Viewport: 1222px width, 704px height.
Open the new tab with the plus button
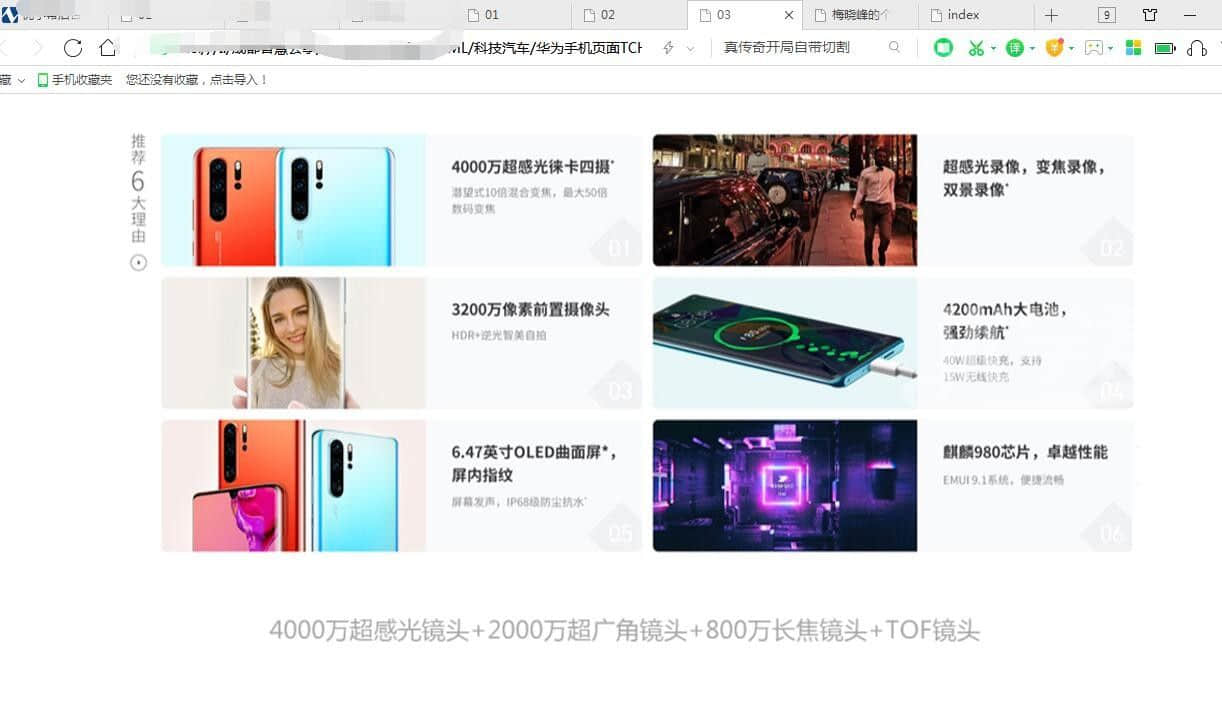[1051, 15]
